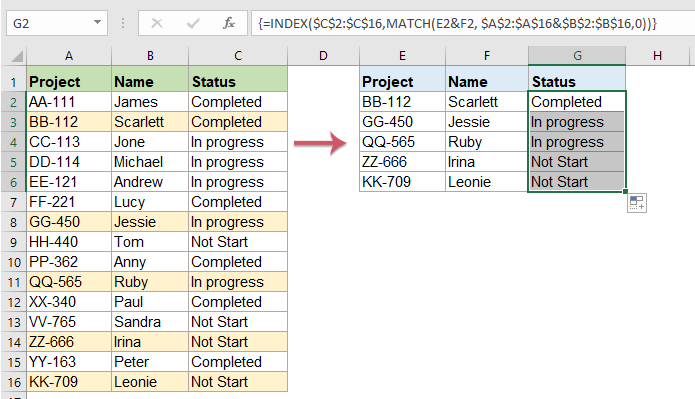Select cell containing YY-163
The width and height of the screenshot is (695, 399).
[x=69, y=362]
